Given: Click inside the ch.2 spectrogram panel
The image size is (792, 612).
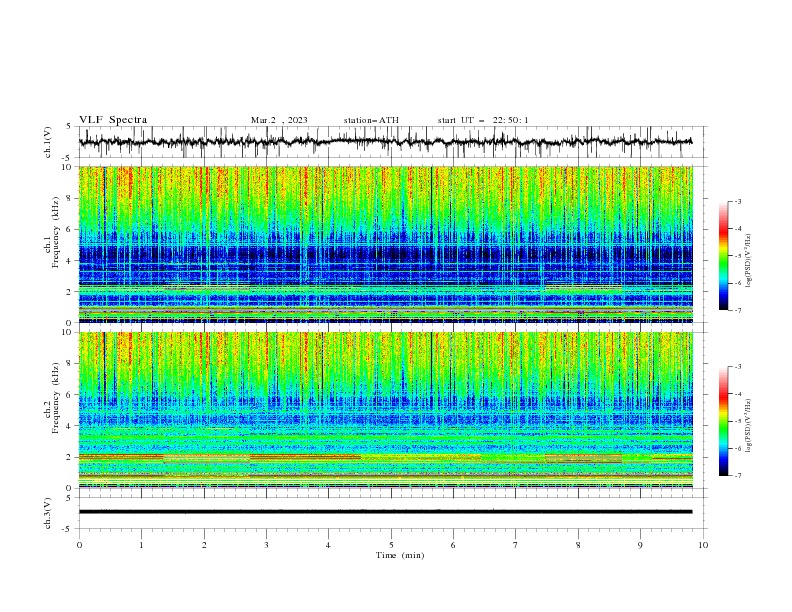Looking at the screenshot, I should (x=386, y=410).
